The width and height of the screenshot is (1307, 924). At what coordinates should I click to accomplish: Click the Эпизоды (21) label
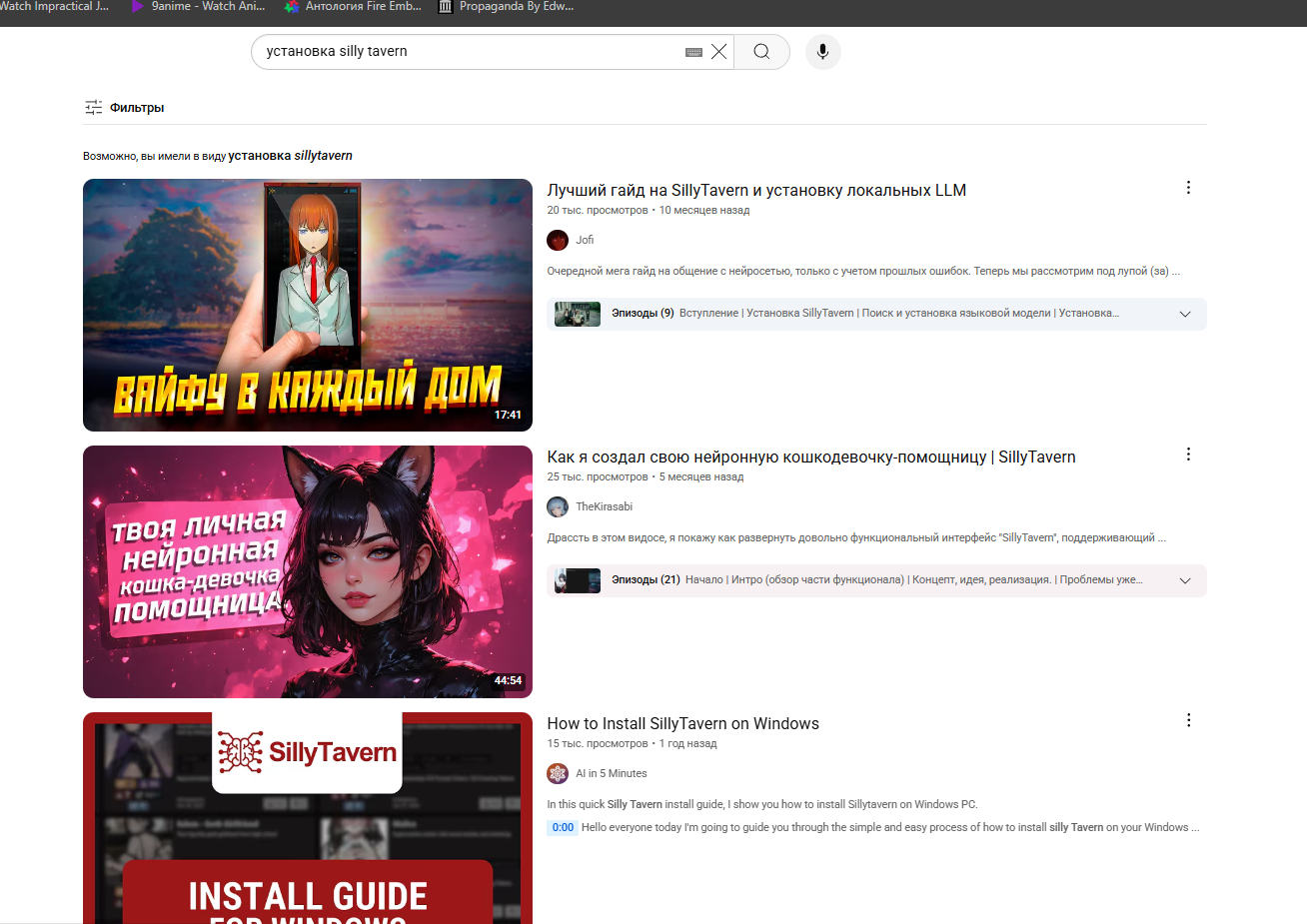click(646, 579)
